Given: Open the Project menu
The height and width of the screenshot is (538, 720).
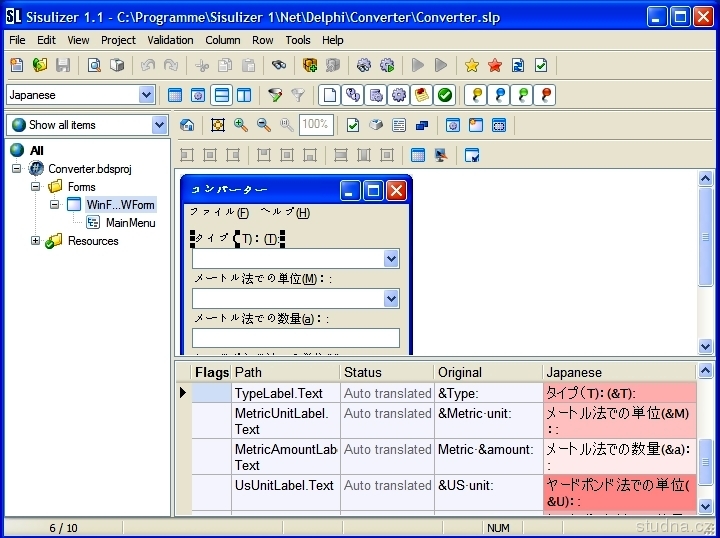Looking at the screenshot, I should 118,40.
